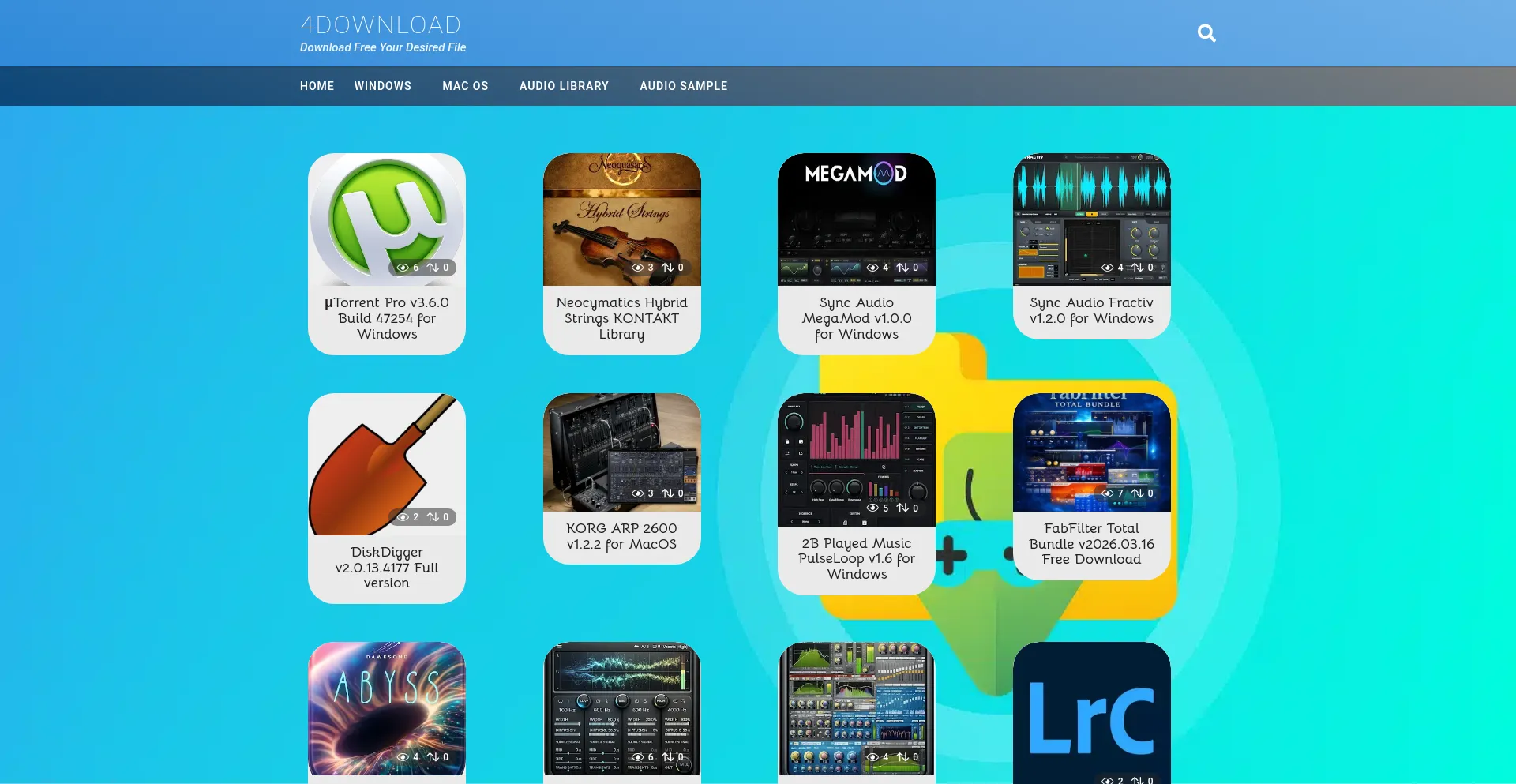Open the FabFilter Total Bundle thumbnail

click(1092, 452)
